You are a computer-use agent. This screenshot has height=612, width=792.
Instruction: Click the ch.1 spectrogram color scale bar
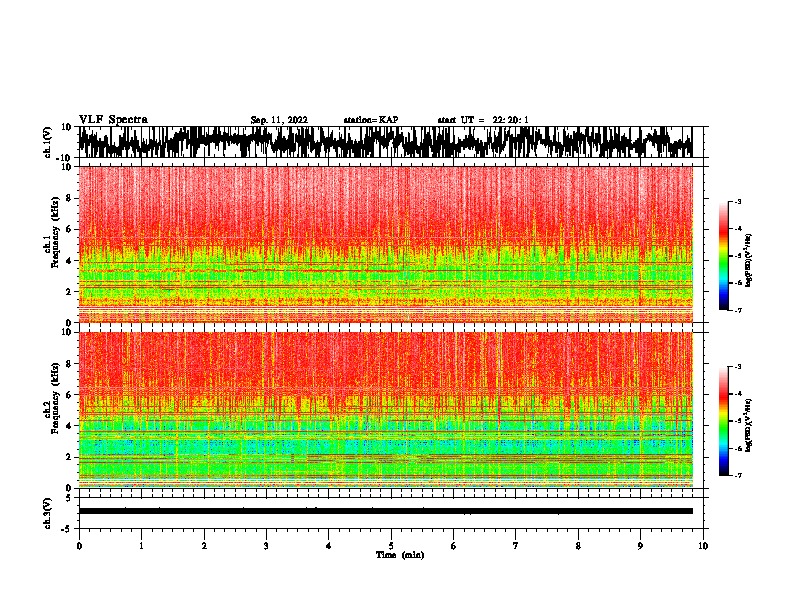pos(724,256)
